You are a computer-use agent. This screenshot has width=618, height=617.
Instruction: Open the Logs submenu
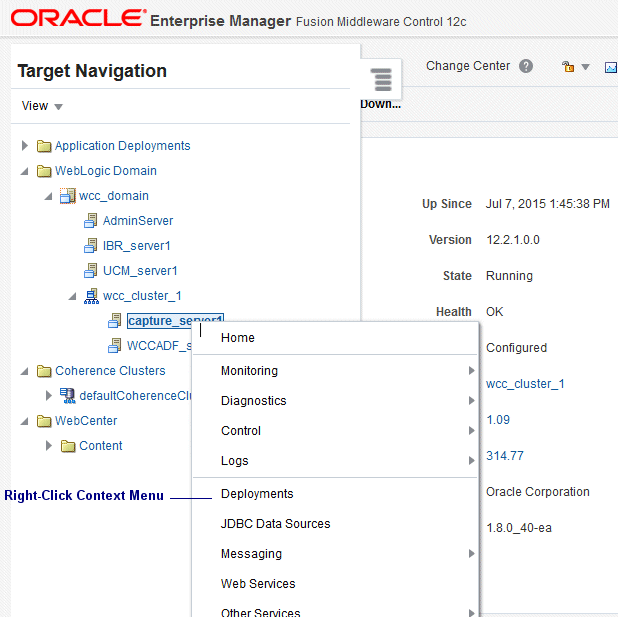pyautogui.click(x=335, y=460)
